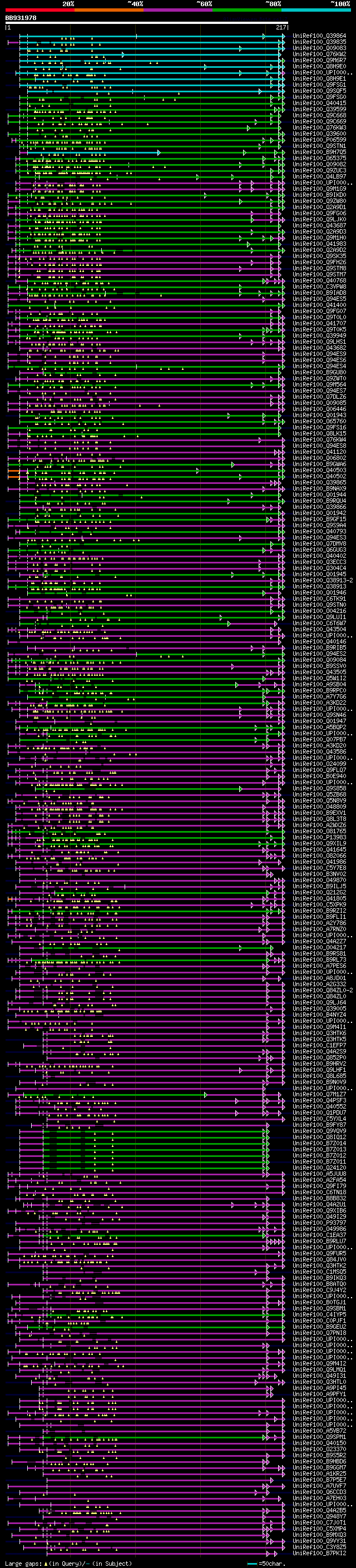Image resolution: width=356 pixels, height=1568 pixels.
Task: Select the UniRef100_Q94ES5 label
Action: [x=319, y=299]
